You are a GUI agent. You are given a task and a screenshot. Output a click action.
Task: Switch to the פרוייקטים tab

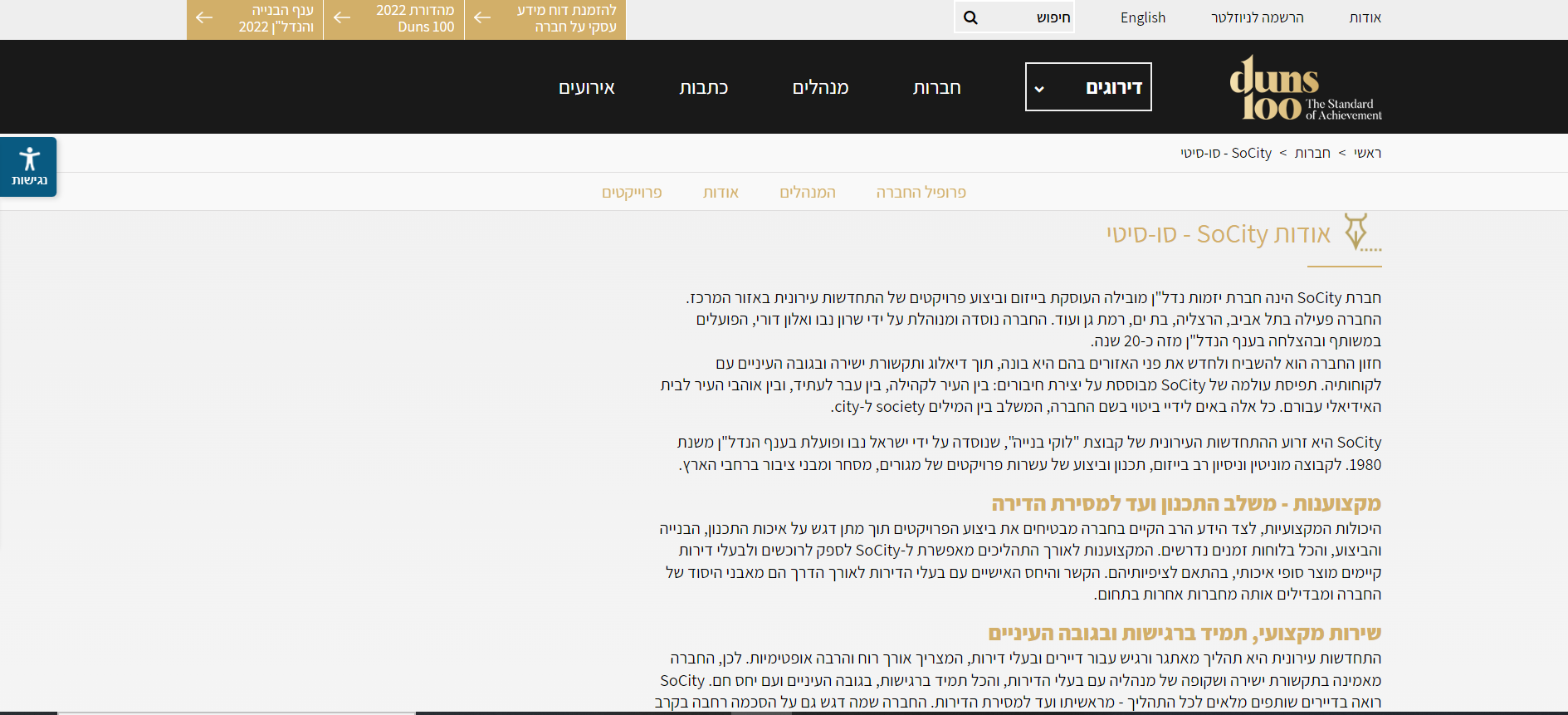click(x=632, y=192)
